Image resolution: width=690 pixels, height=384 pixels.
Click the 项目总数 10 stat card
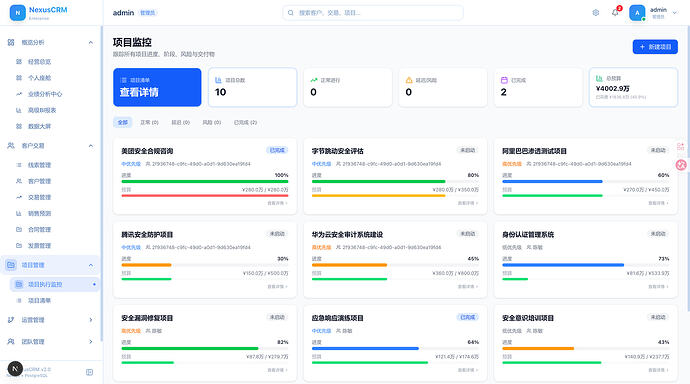[253, 87]
